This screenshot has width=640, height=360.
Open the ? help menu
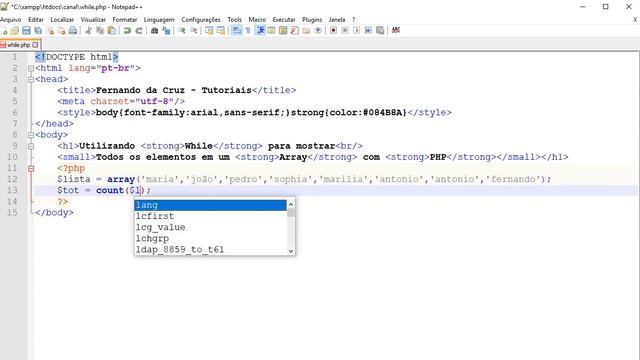353,20
